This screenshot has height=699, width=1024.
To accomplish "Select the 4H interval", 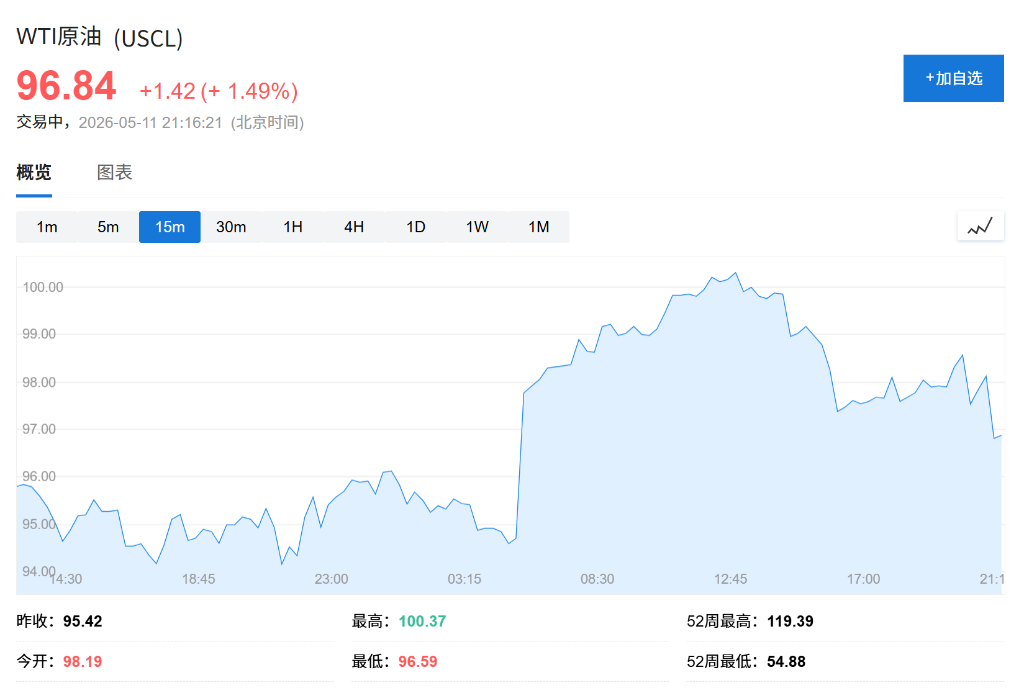I will pos(354,227).
